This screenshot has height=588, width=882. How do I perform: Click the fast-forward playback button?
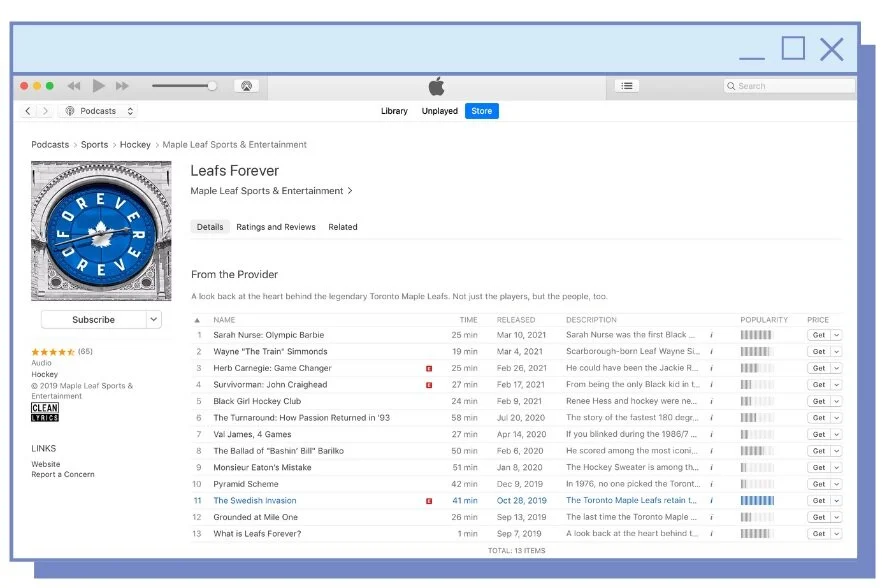tap(122, 86)
